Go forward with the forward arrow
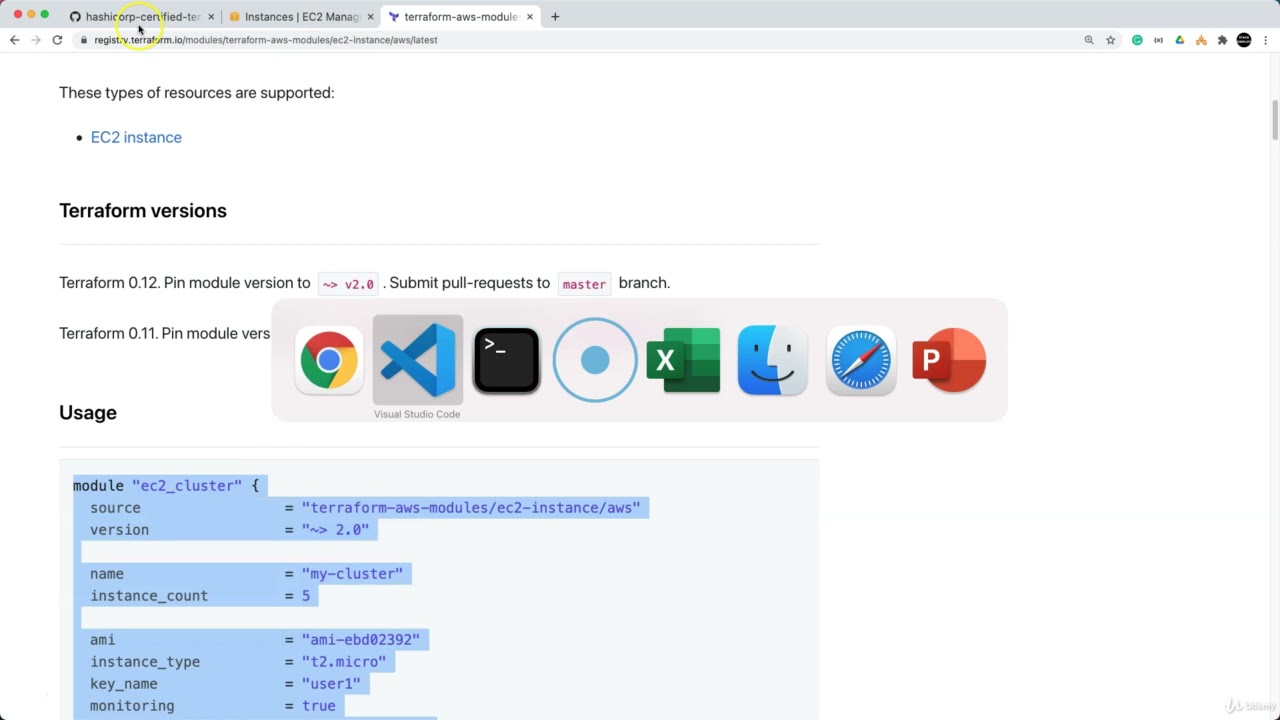 36,40
